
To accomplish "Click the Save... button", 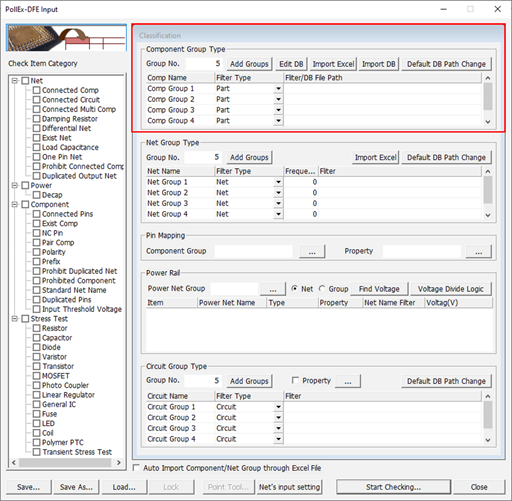I will [x=29, y=487].
